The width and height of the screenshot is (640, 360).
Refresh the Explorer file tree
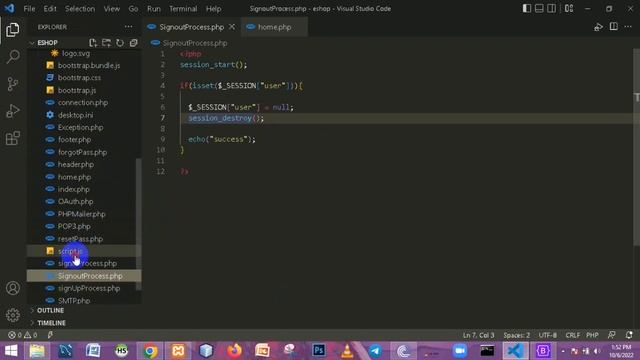tap(120, 43)
